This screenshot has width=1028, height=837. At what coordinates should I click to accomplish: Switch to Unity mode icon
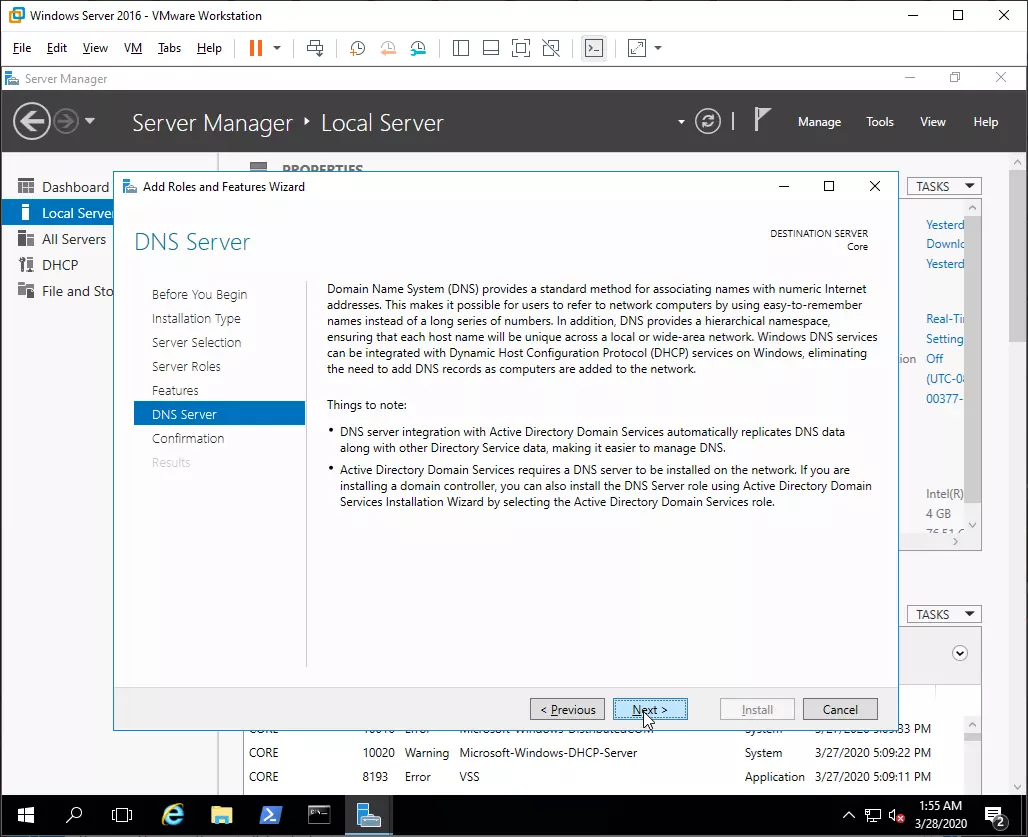[x=551, y=48]
